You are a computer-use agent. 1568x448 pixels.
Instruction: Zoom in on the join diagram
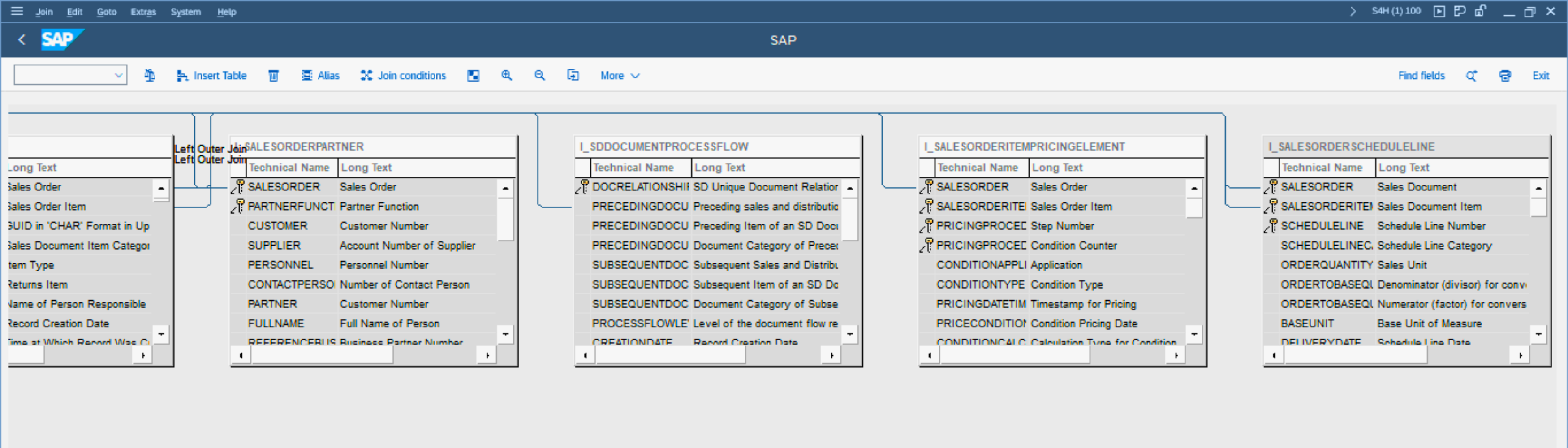[506, 75]
